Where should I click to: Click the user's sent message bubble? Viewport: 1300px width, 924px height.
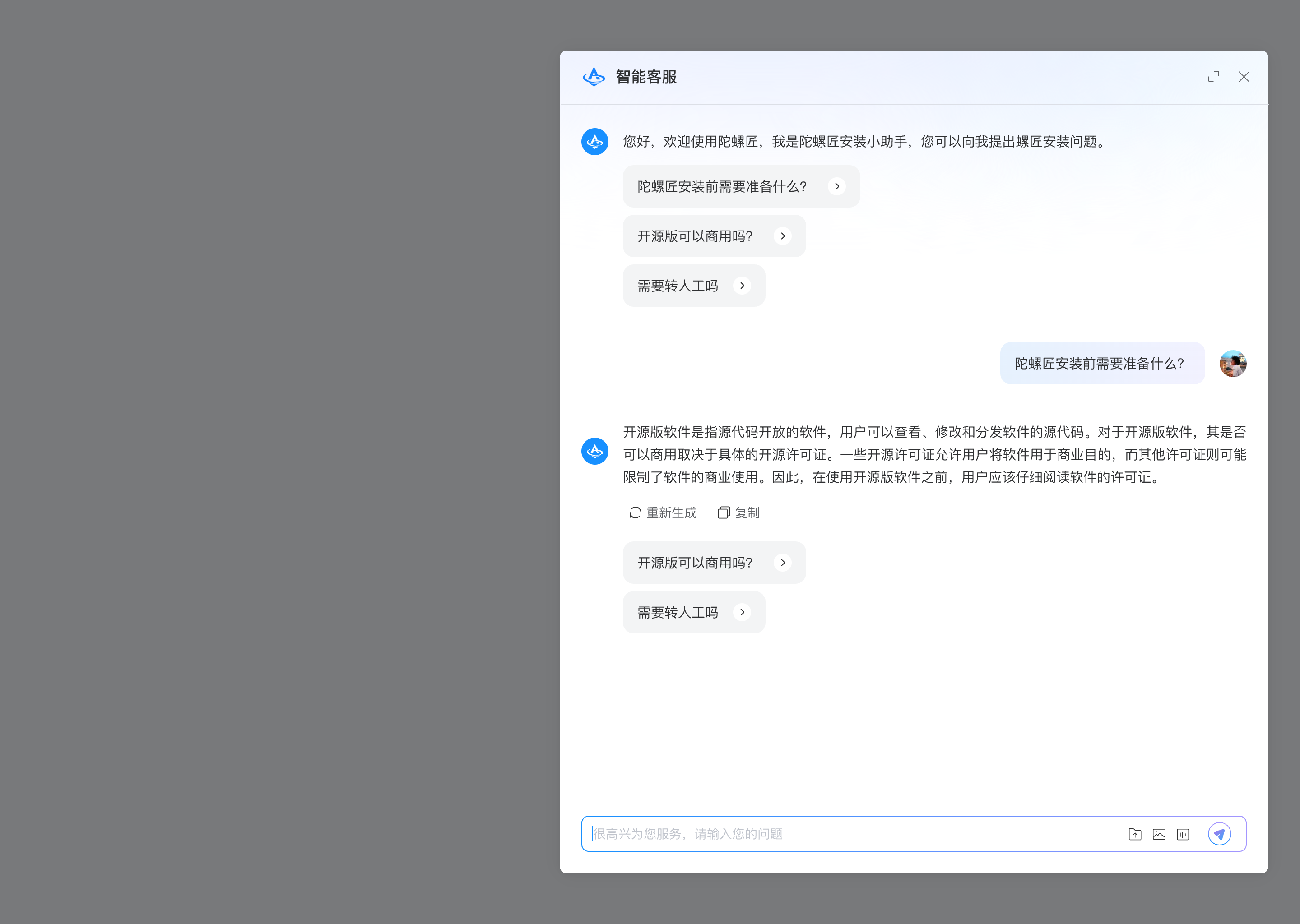point(1102,364)
